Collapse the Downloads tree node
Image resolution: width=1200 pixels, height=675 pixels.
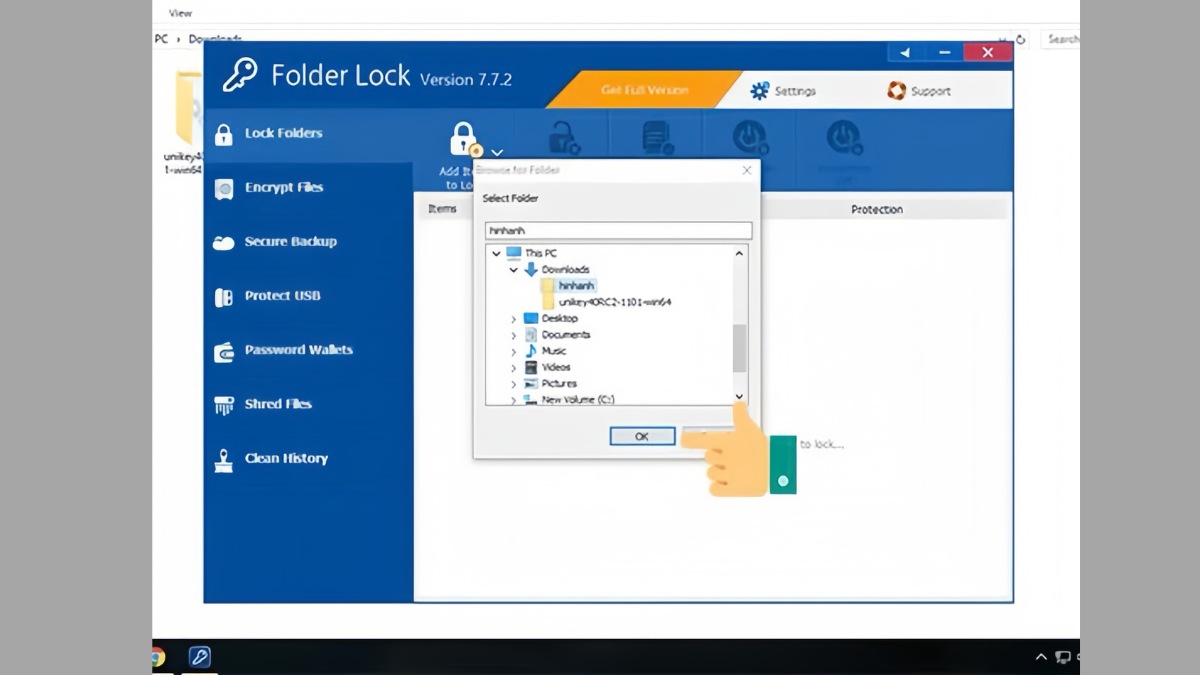(x=514, y=270)
